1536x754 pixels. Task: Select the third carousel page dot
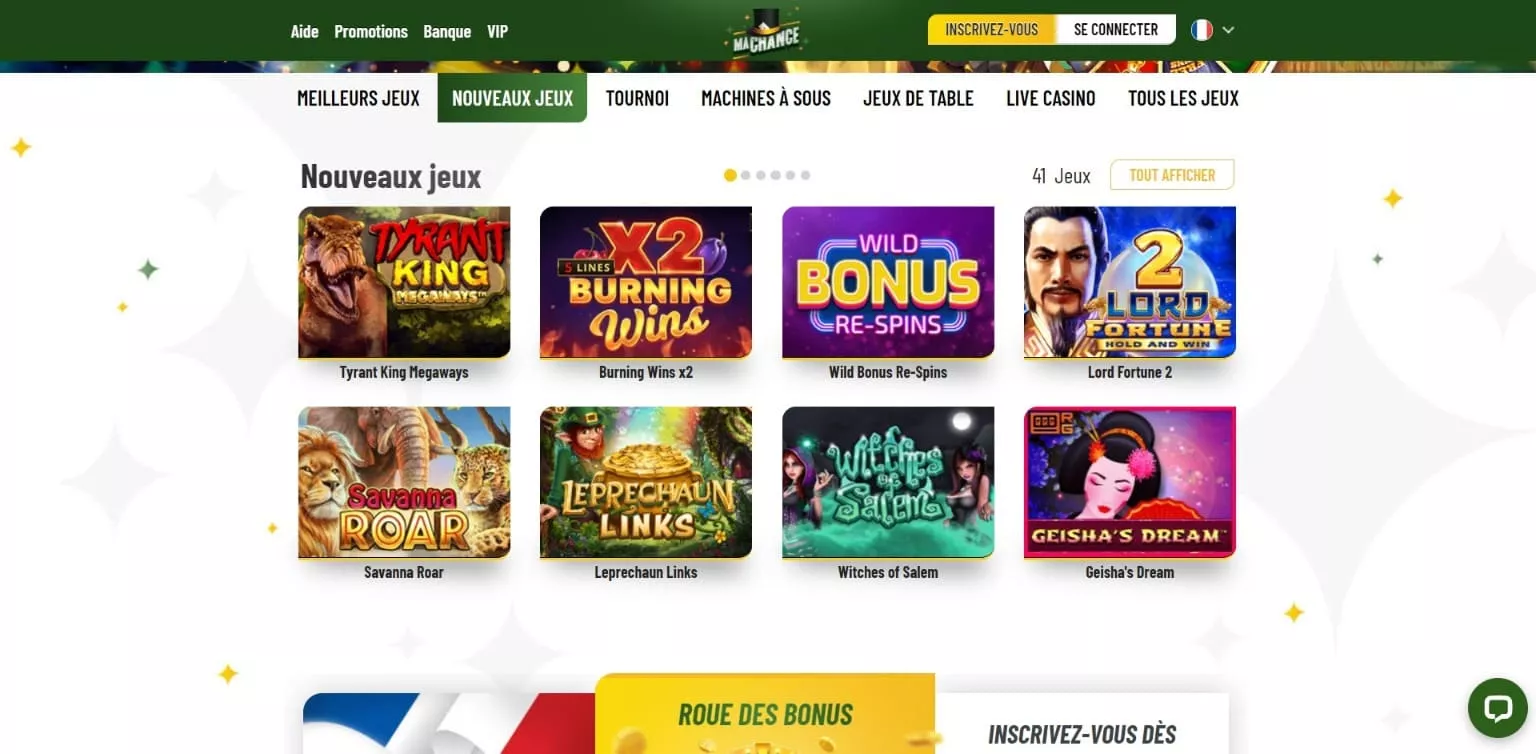click(x=760, y=175)
